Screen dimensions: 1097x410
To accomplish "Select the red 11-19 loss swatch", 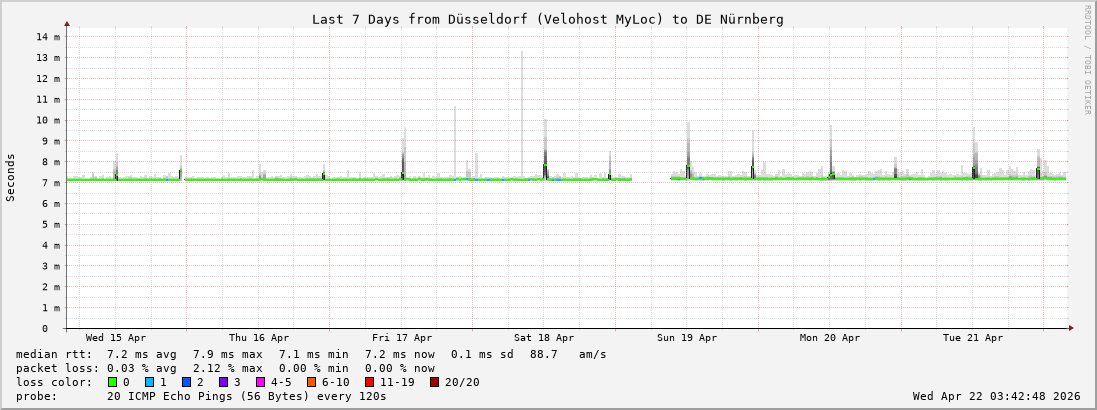I will [369, 382].
